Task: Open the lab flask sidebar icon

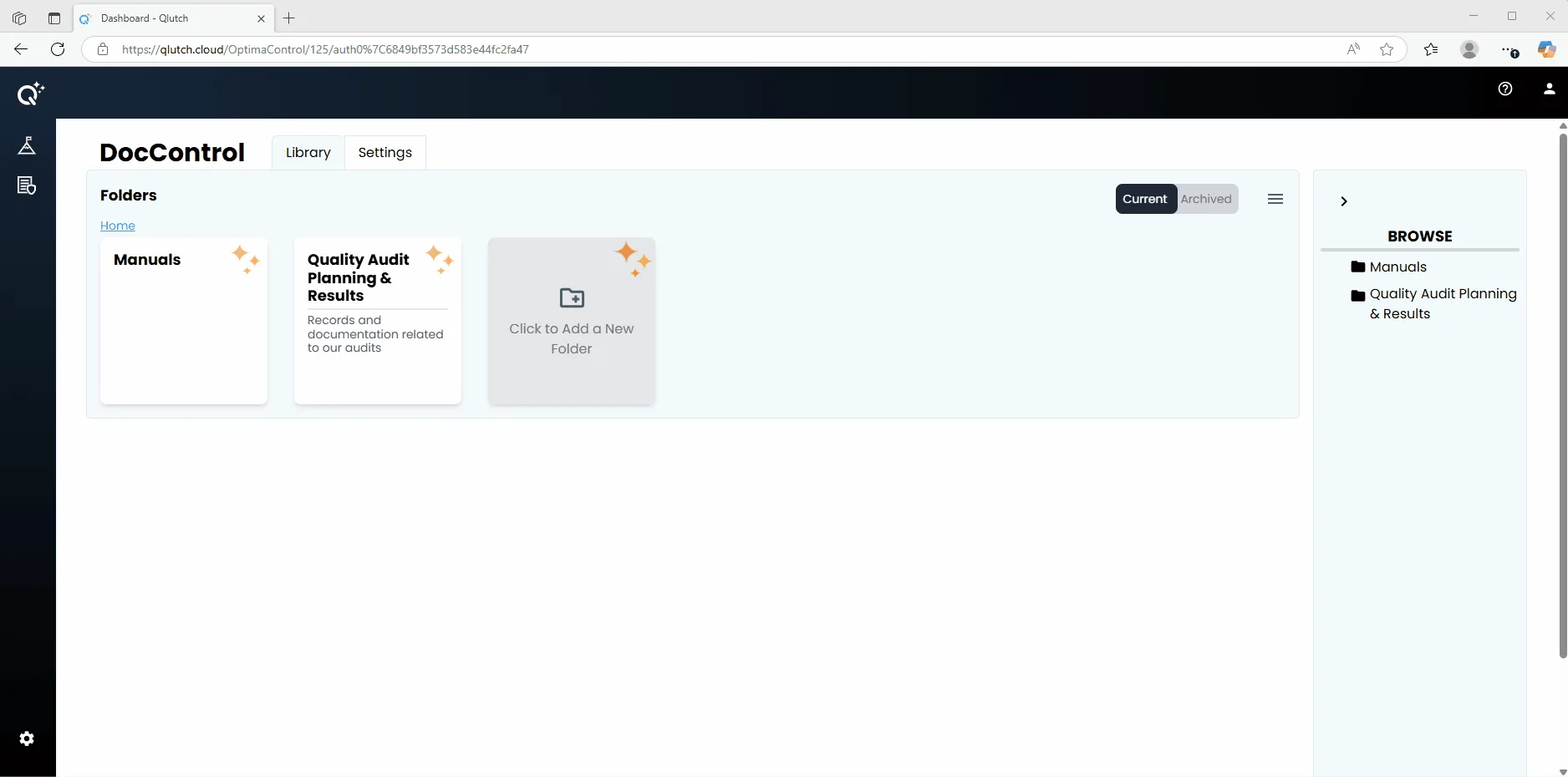Action: [x=27, y=145]
